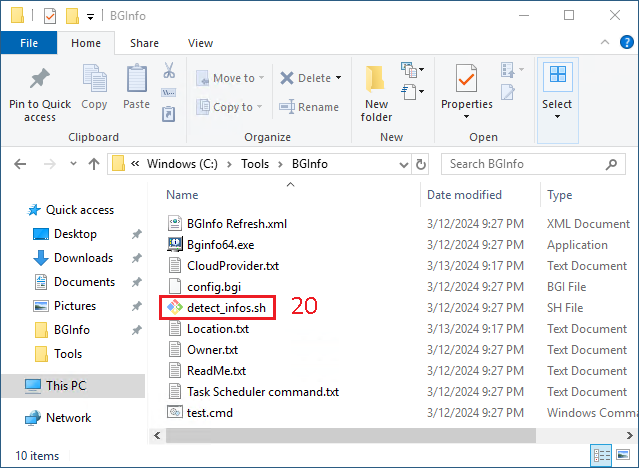Open the address bar history dropdown
The image size is (639, 468).
pos(403,164)
